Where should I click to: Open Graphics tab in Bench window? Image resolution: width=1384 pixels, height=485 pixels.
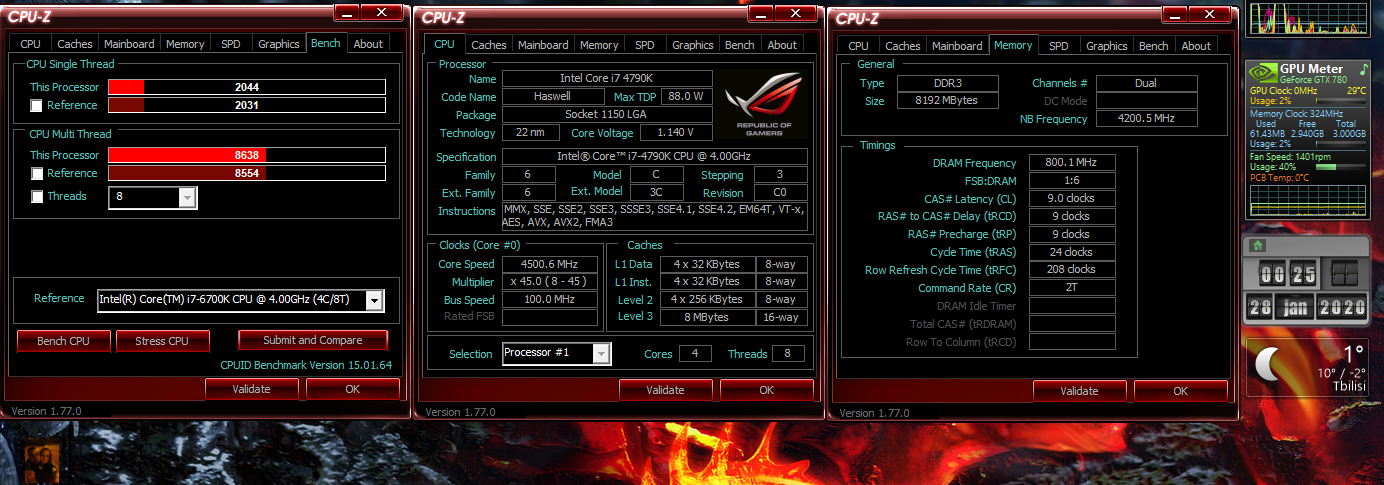[278, 44]
